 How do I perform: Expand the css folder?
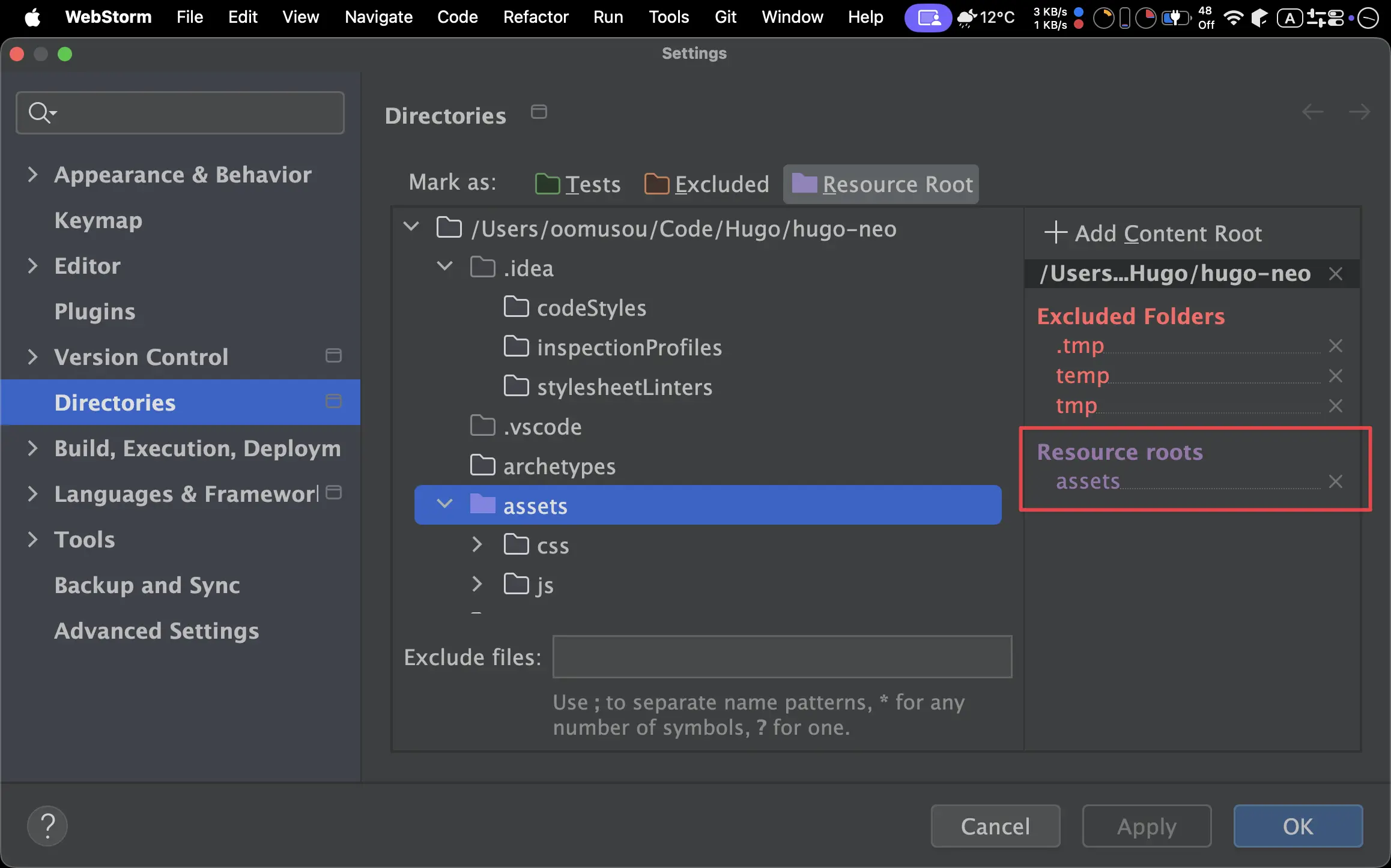click(477, 545)
